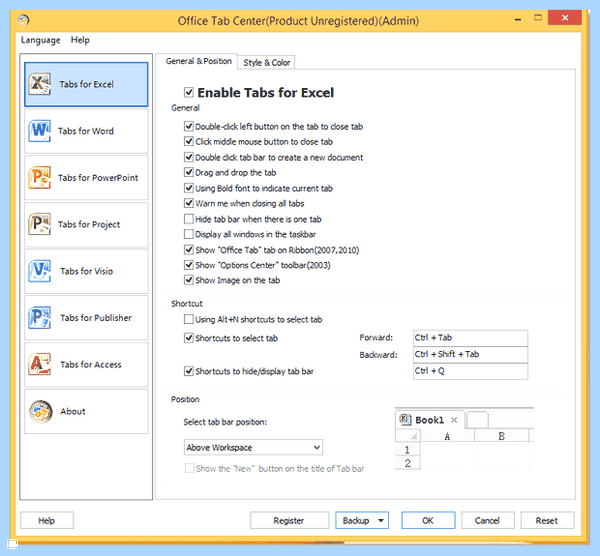Image resolution: width=600 pixels, height=556 pixels.
Task: Enable Hide tab bar when there is one tab
Action: 189,219
